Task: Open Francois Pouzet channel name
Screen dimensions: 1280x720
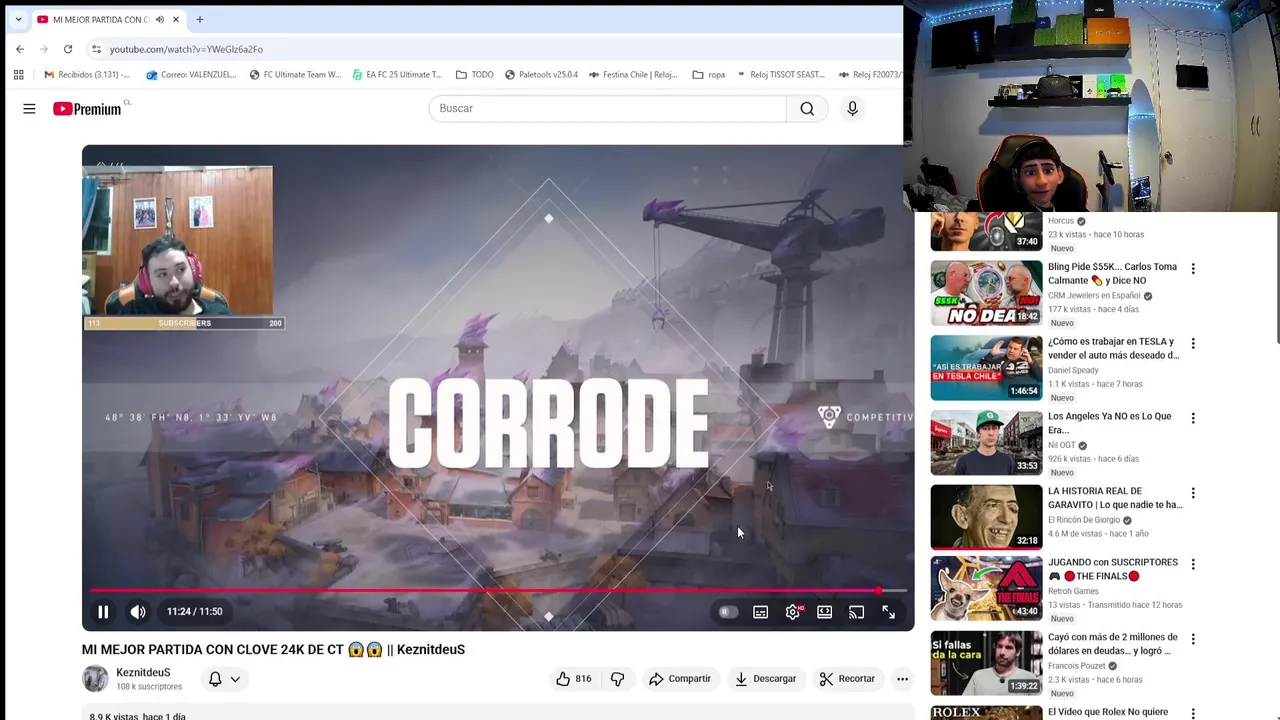Action: click(1076, 666)
